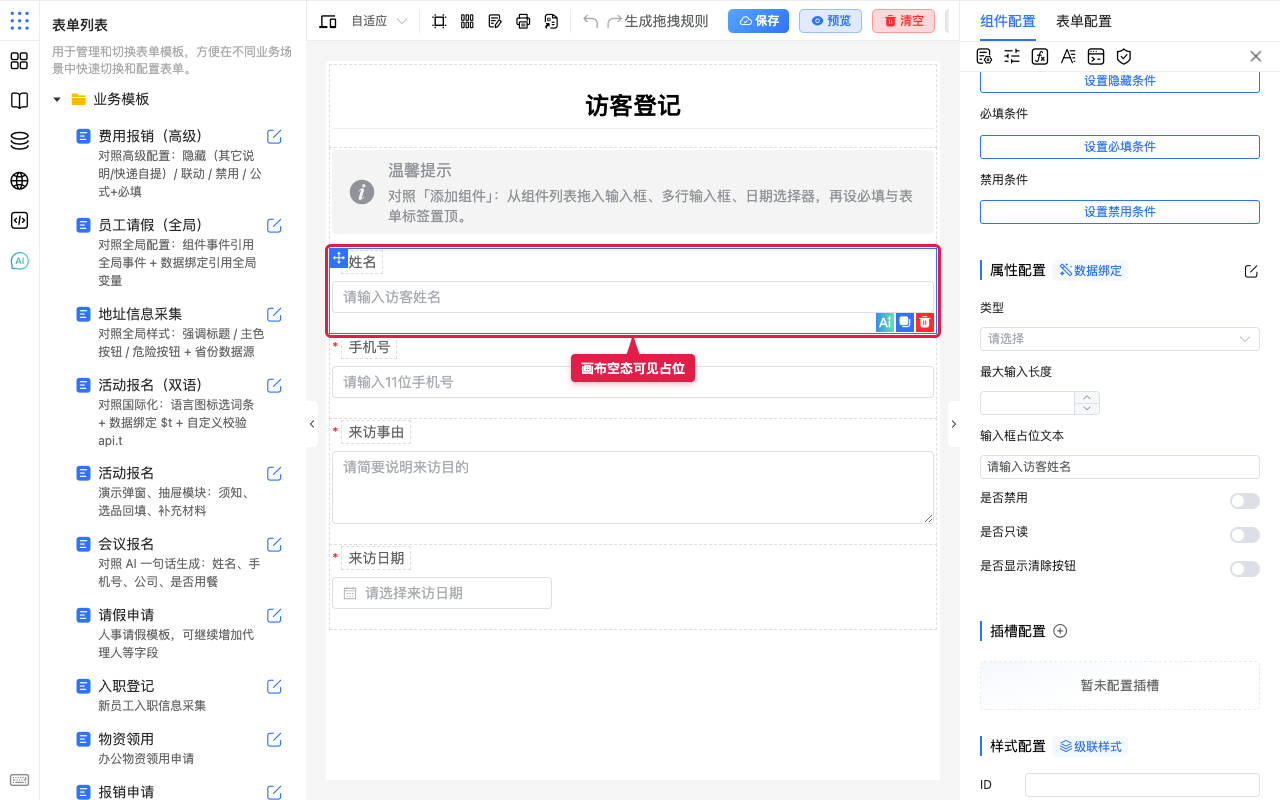Image resolution: width=1280 pixels, height=800 pixels.
Task: Toggle the 是否禁用 switch
Action: coord(1245,501)
